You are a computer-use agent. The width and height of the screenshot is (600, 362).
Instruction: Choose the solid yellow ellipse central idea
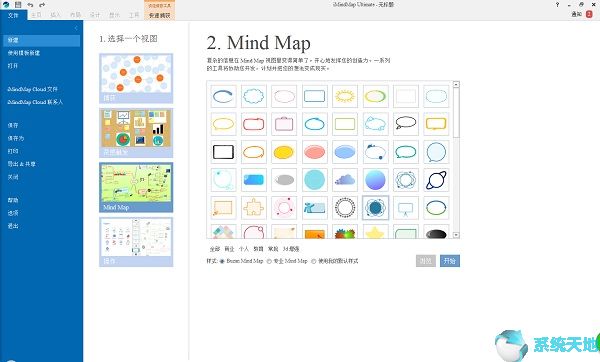coord(284,152)
